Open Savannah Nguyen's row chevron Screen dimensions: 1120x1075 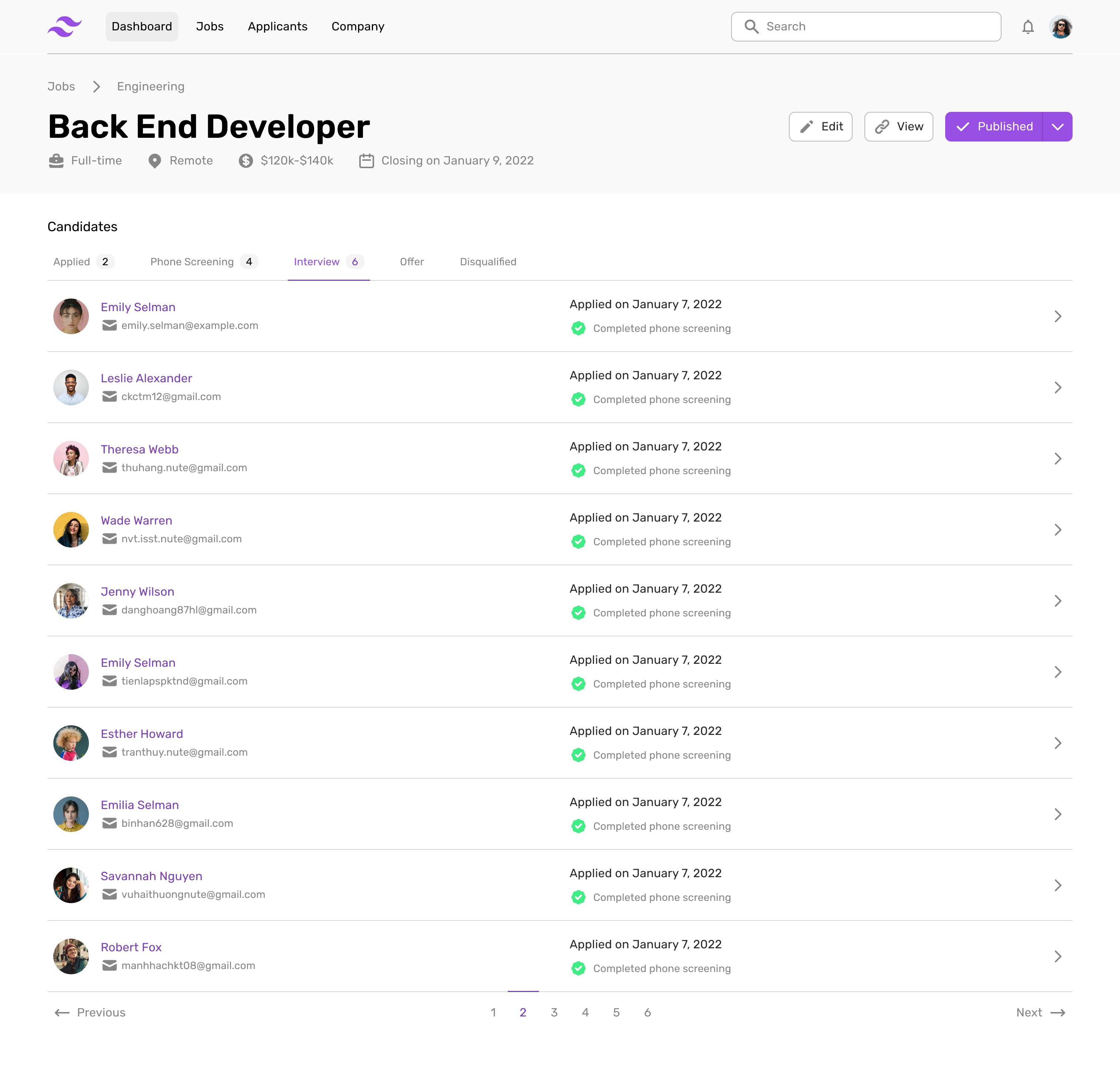[1057, 885]
